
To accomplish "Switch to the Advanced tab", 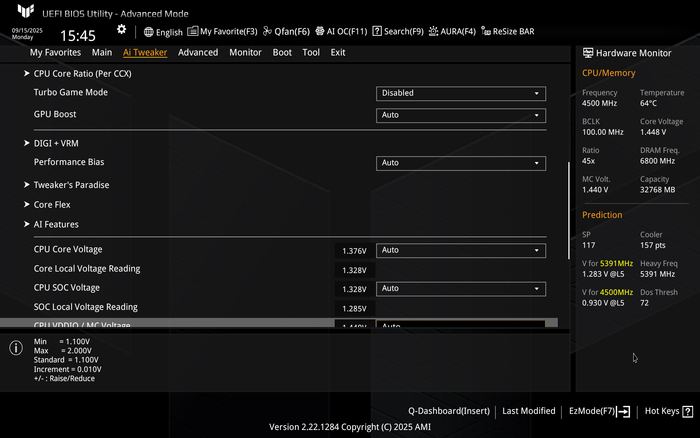I will pos(198,52).
